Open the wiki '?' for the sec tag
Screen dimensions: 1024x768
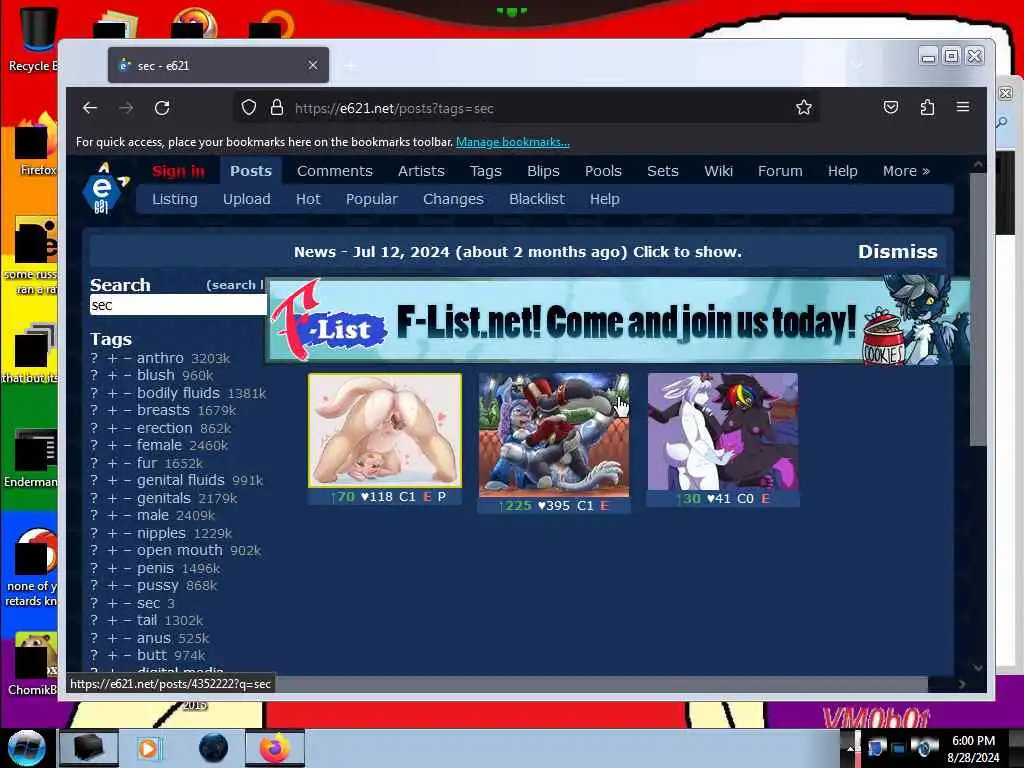(x=94, y=603)
